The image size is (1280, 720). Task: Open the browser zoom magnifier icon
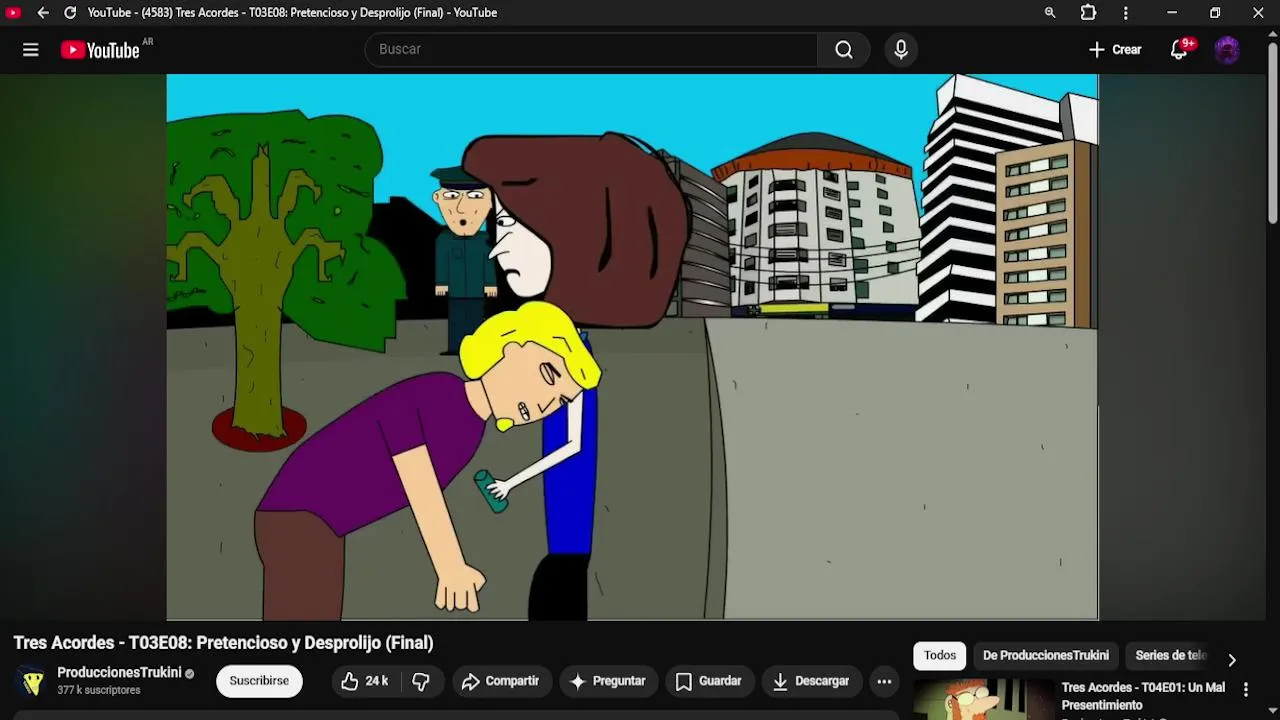click(x=1050, y=13)
